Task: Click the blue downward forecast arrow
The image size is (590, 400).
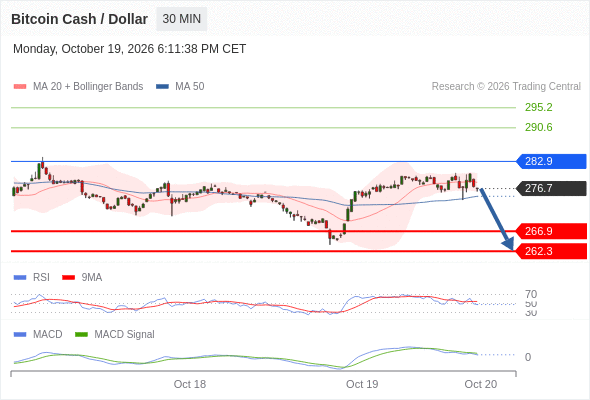Action: [496, 219]
